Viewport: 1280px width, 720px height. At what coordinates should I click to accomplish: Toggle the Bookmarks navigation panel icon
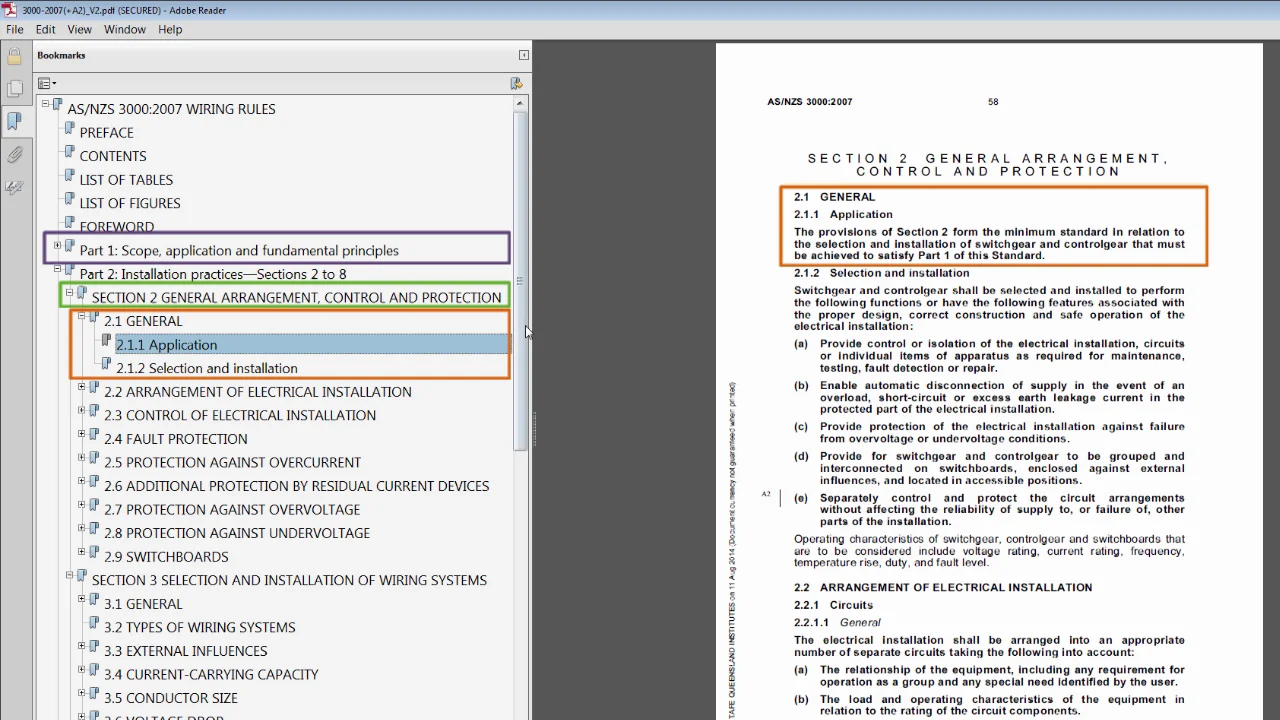click(x=14, y=121)
